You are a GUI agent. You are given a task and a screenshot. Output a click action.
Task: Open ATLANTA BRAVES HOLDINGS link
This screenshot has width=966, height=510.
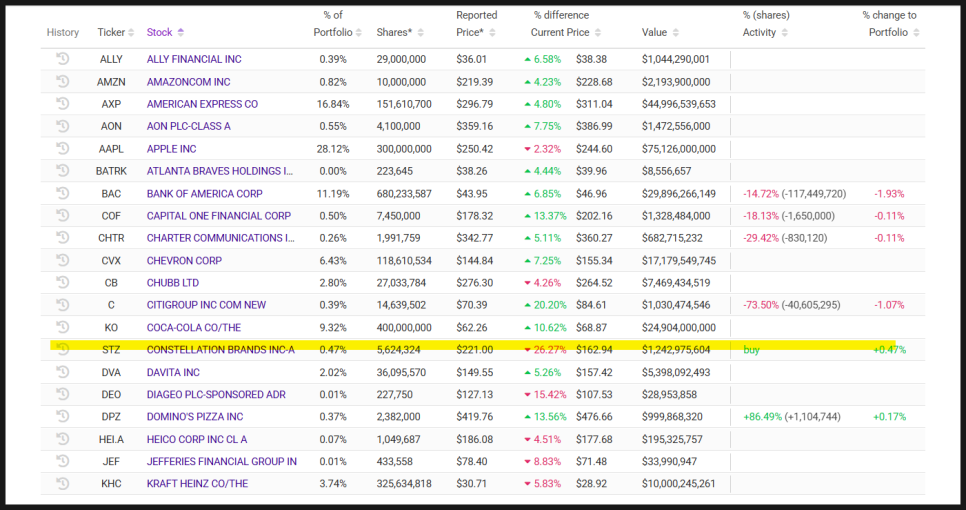[x=220, y=171]
